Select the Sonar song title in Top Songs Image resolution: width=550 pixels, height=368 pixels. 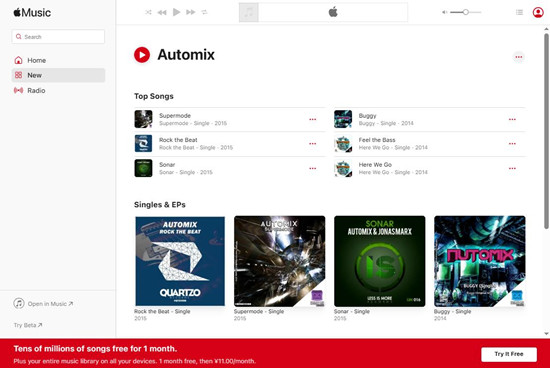pos(167,165)
